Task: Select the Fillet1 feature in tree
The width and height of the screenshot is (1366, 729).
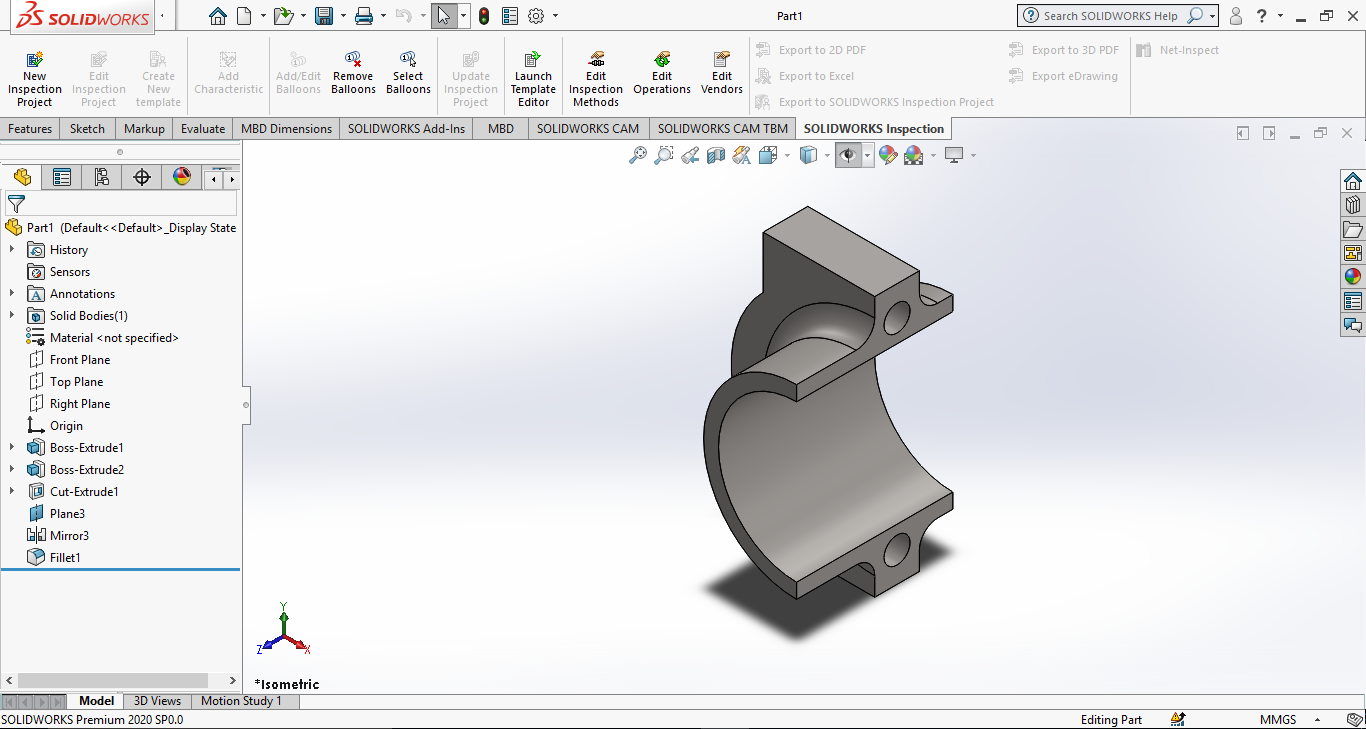Action: tap(65, 558)
